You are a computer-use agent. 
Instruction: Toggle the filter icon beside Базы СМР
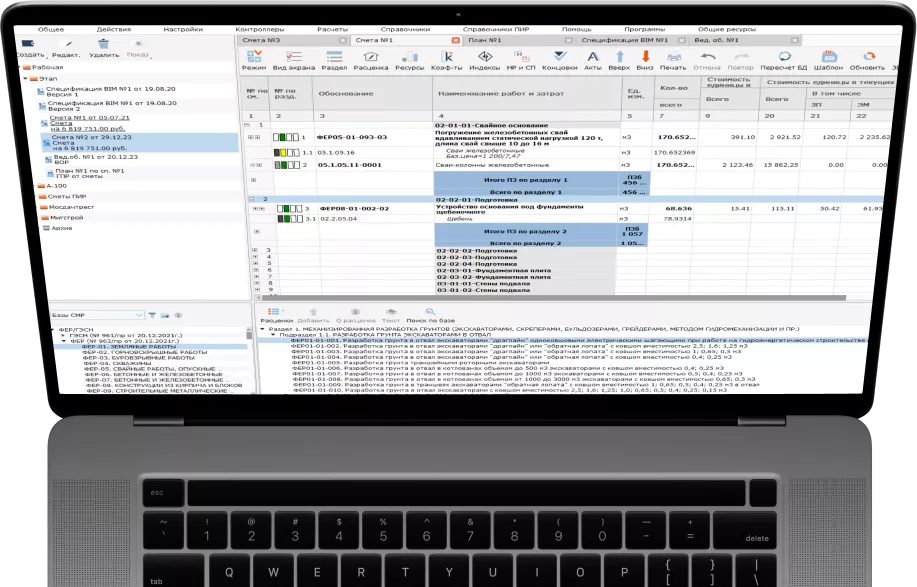tap(153, 314)
